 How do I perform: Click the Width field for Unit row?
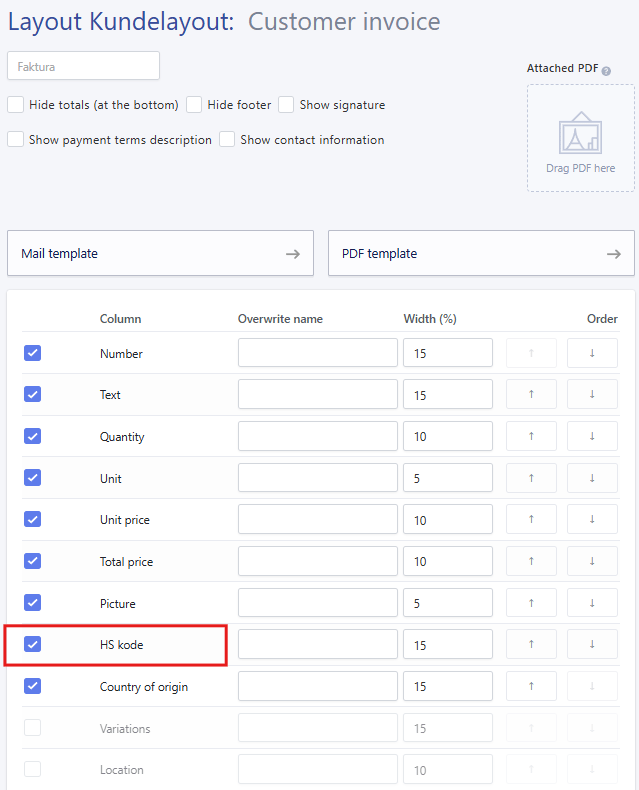tap(447, 479)
